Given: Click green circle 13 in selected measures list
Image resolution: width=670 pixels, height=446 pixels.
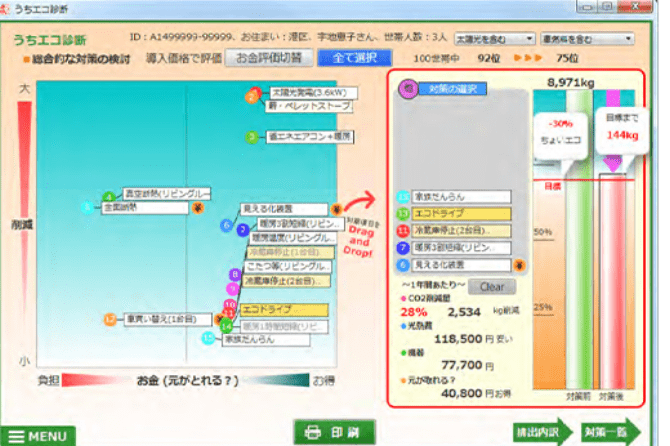Looking at the screenshot, I should (x=403, y=214).
